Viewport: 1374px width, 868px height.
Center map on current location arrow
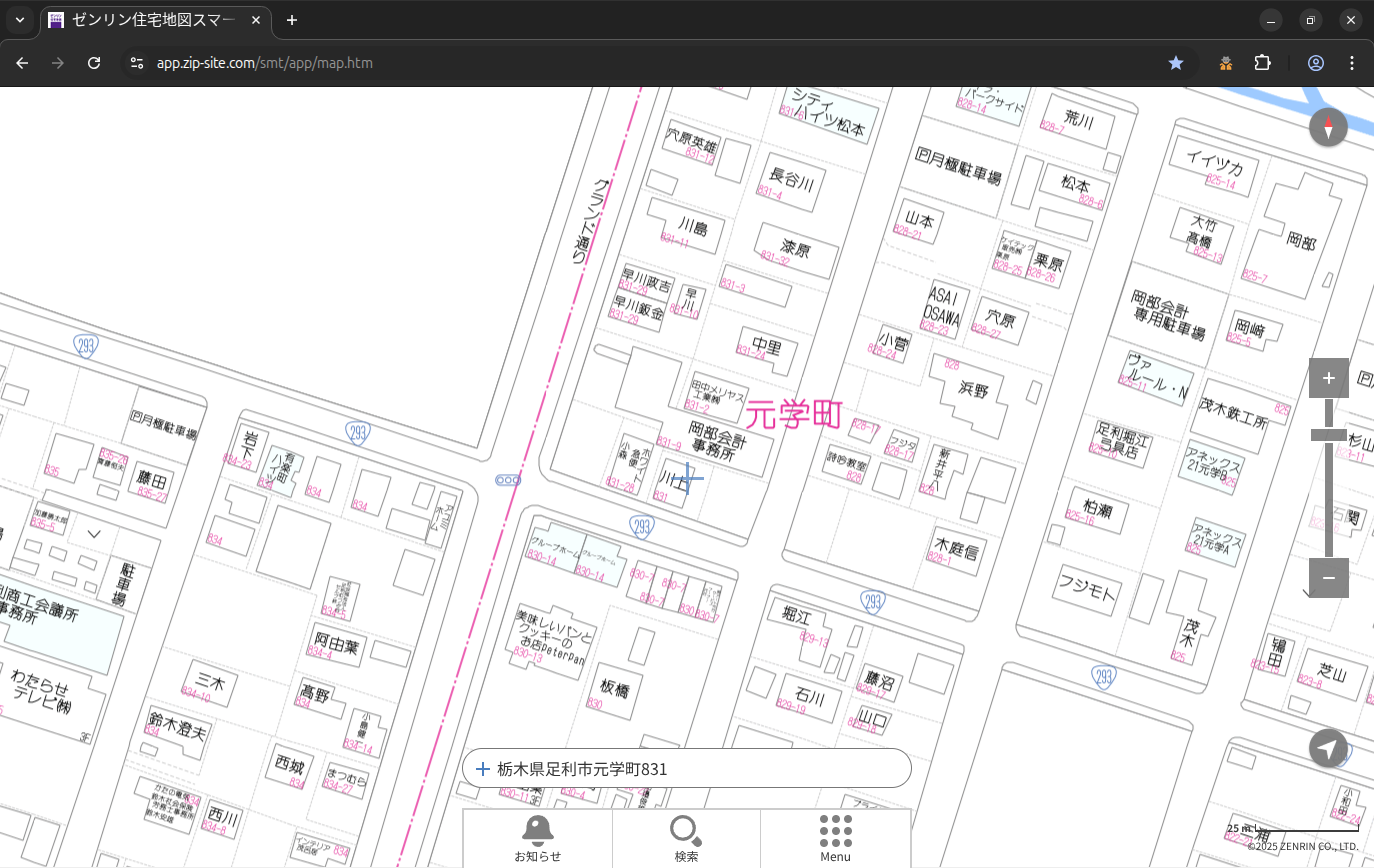pyautogui.click(x=1328, y=748)
